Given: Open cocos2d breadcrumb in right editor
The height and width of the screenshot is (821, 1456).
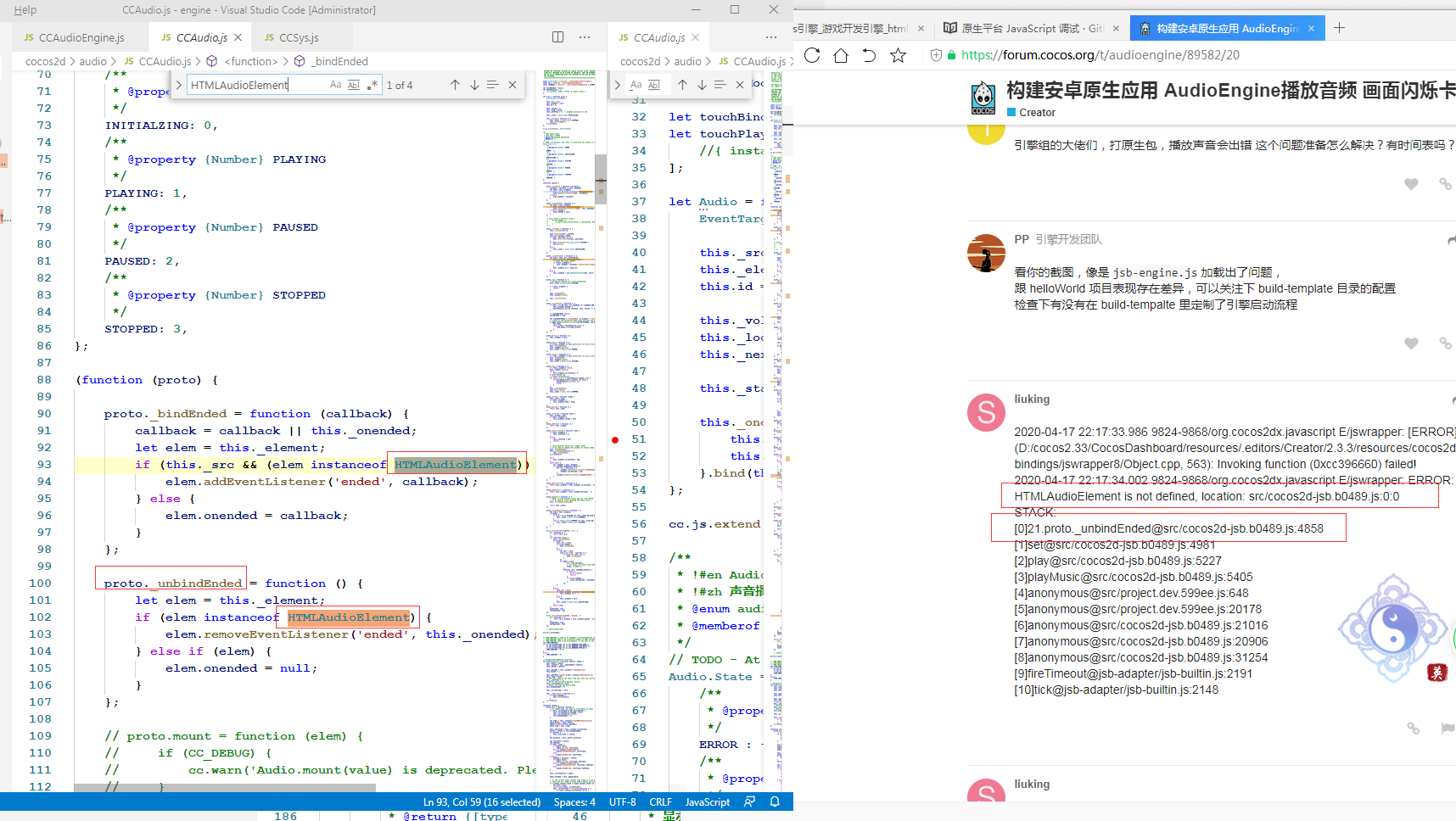Looking at the screenshot, I should (640, 61).
